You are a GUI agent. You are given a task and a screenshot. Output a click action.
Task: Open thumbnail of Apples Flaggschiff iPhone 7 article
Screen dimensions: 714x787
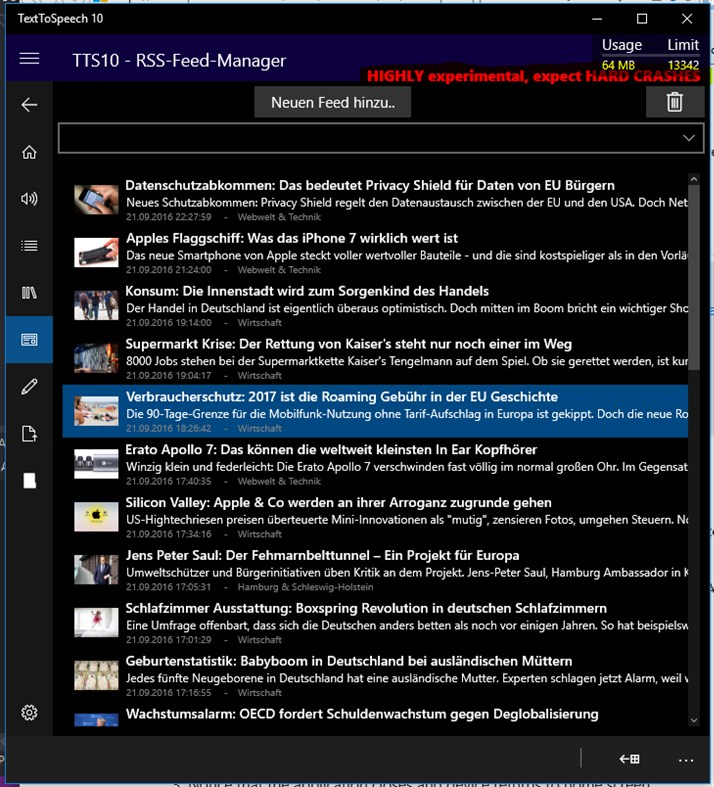(x=96, y=252)
